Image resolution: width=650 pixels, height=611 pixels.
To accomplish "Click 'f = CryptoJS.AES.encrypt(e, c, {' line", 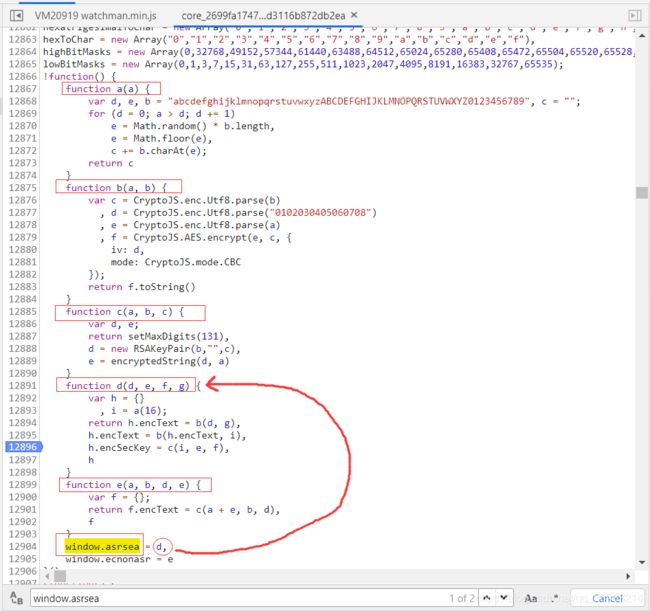I will point(201,238).
